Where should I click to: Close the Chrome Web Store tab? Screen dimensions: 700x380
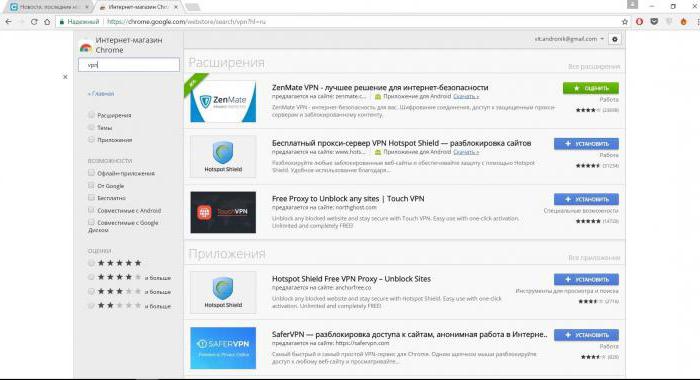176,7
